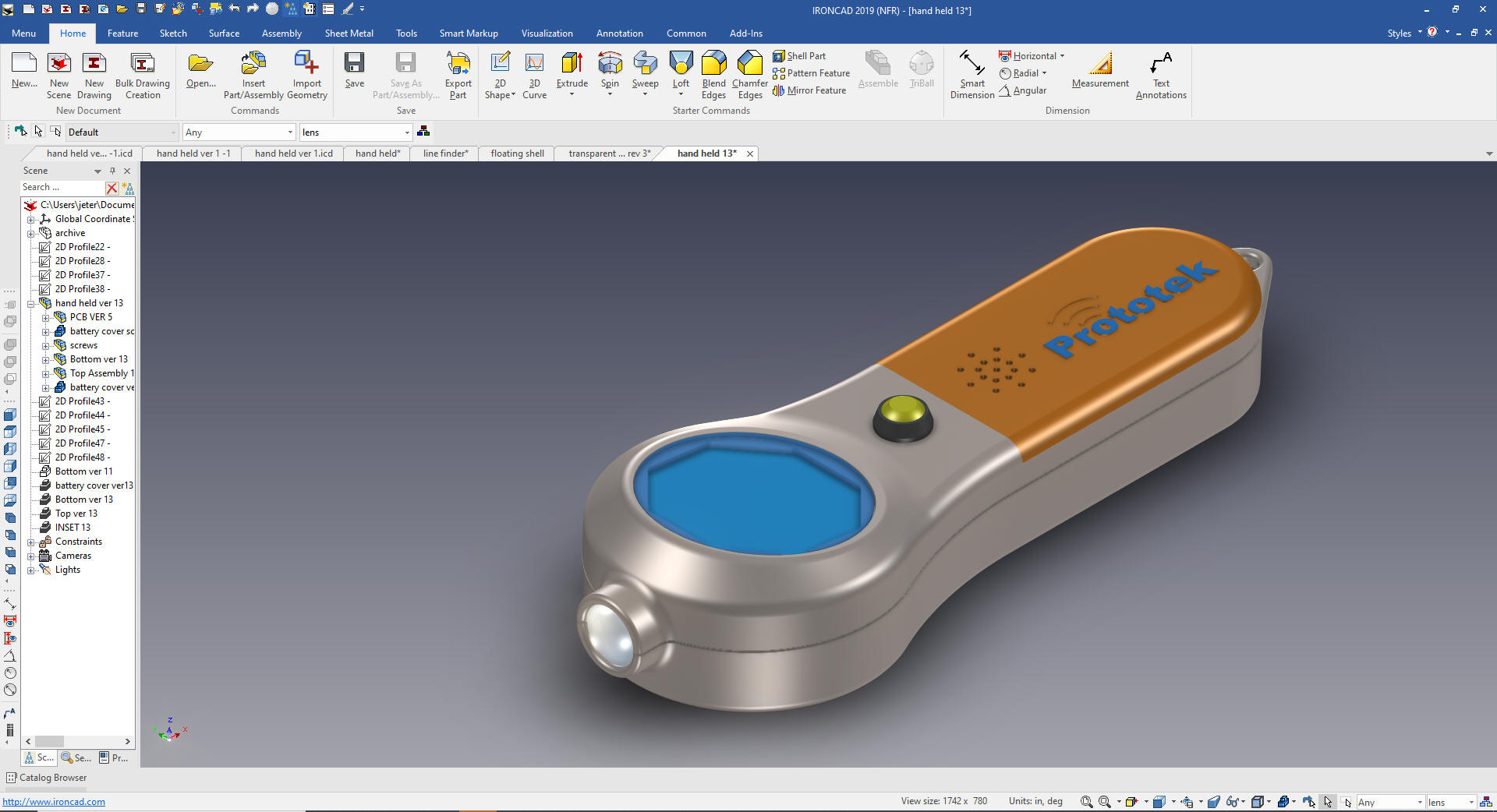Image resolution: width=1497 pixels, height=812 pixels.
Task: Click the scene tree horizontal scrollbar thumb
Action: point(49,741)
